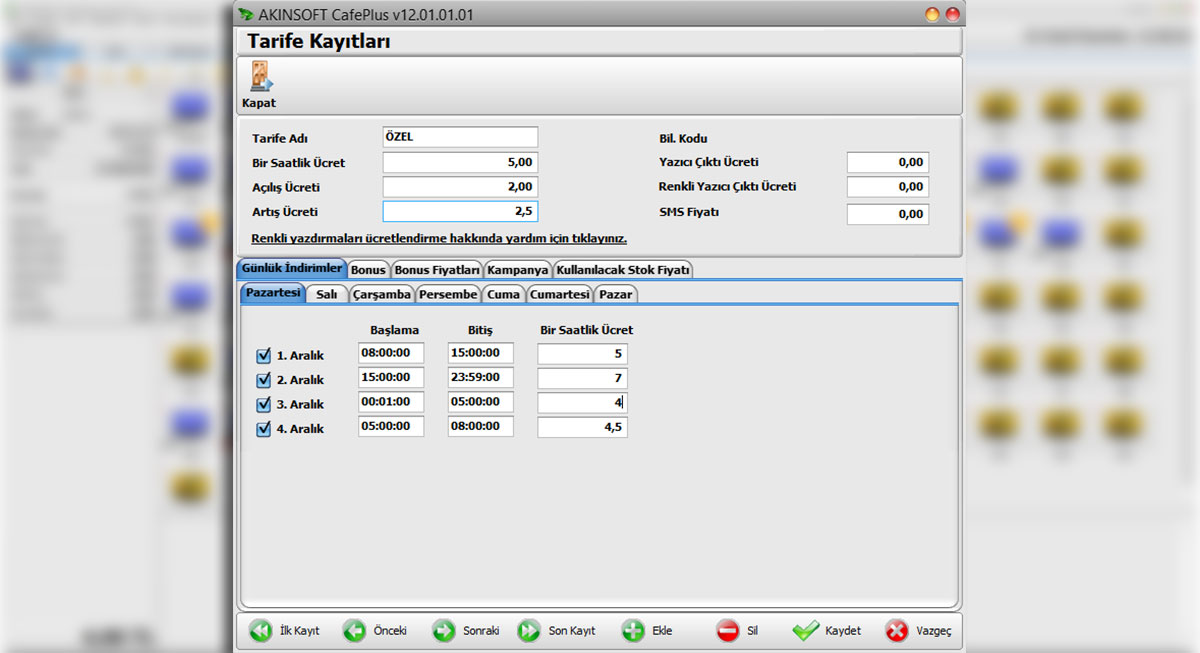The height and width of the screenshot is (653, 1200).
Task: Jump to first record with İlk Kayıt arrow
Action: click(262, 631)
